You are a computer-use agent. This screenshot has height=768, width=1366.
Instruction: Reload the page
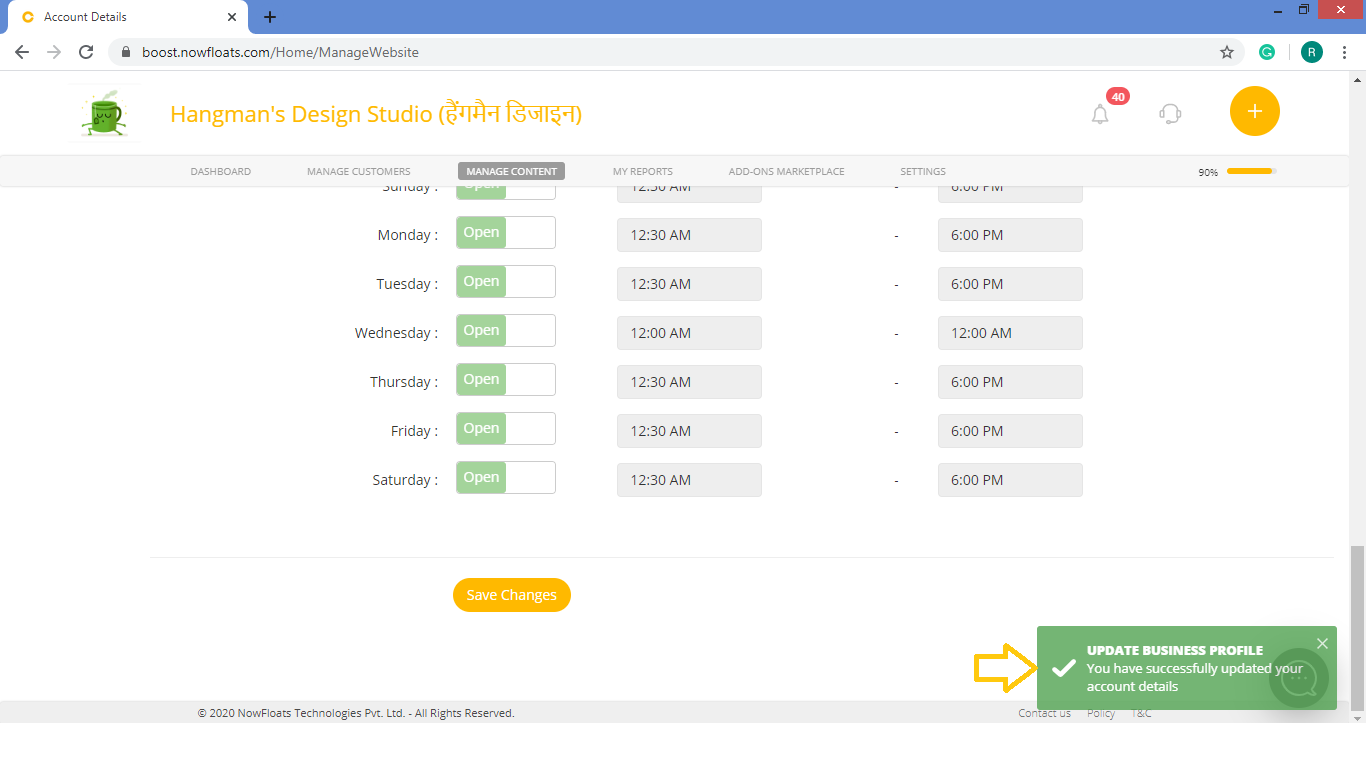coord(86,52)
